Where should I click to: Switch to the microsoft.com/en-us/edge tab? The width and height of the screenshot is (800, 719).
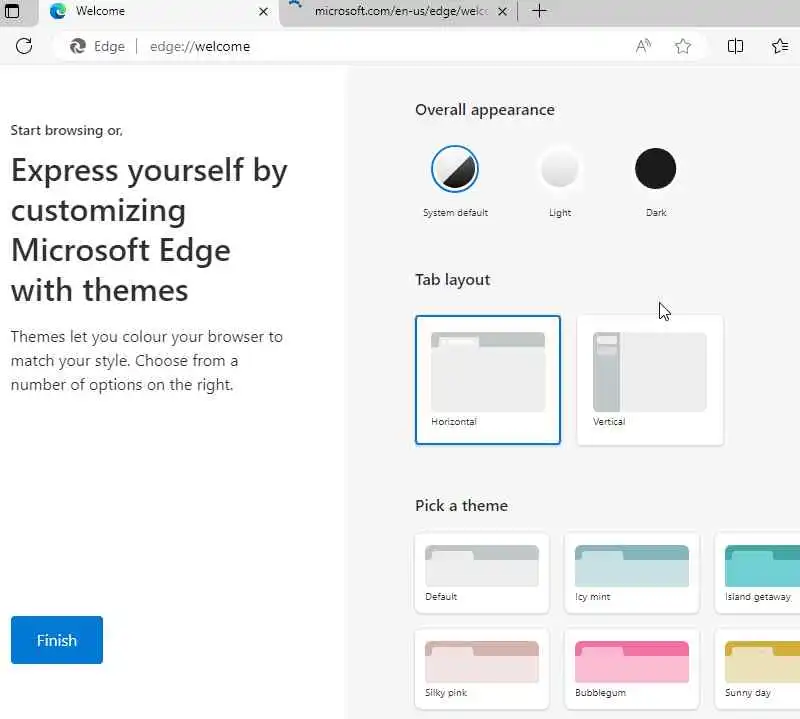tap(398, 11)
